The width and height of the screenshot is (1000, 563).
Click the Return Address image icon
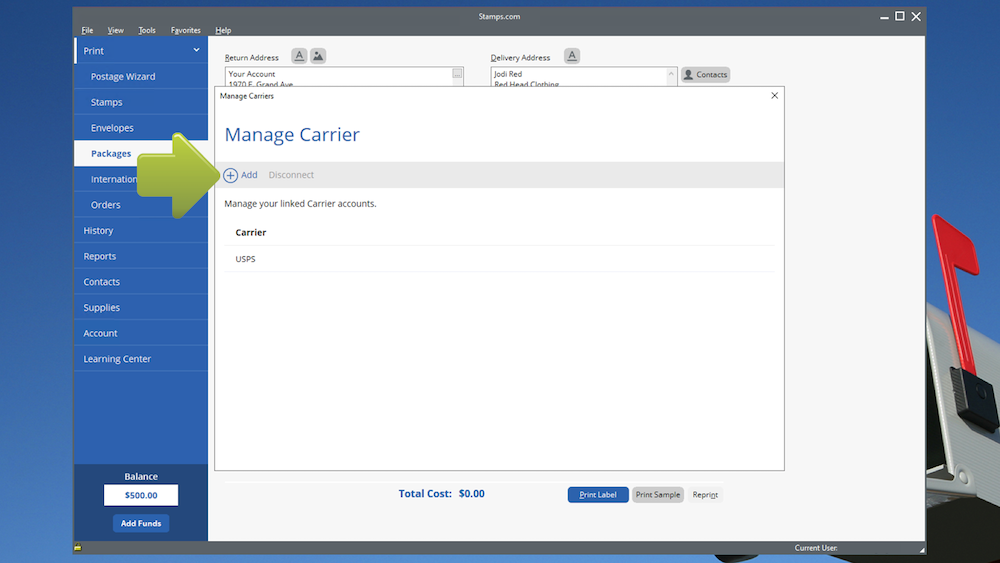click(318, 56)
